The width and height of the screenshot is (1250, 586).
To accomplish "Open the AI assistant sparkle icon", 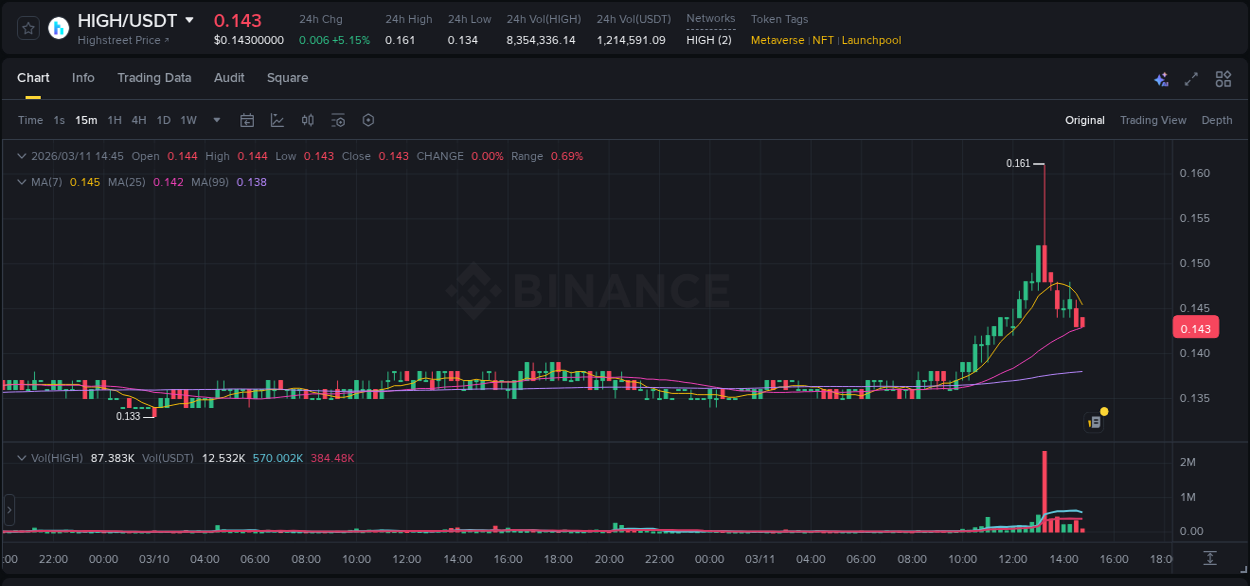I will [1161, 78].
